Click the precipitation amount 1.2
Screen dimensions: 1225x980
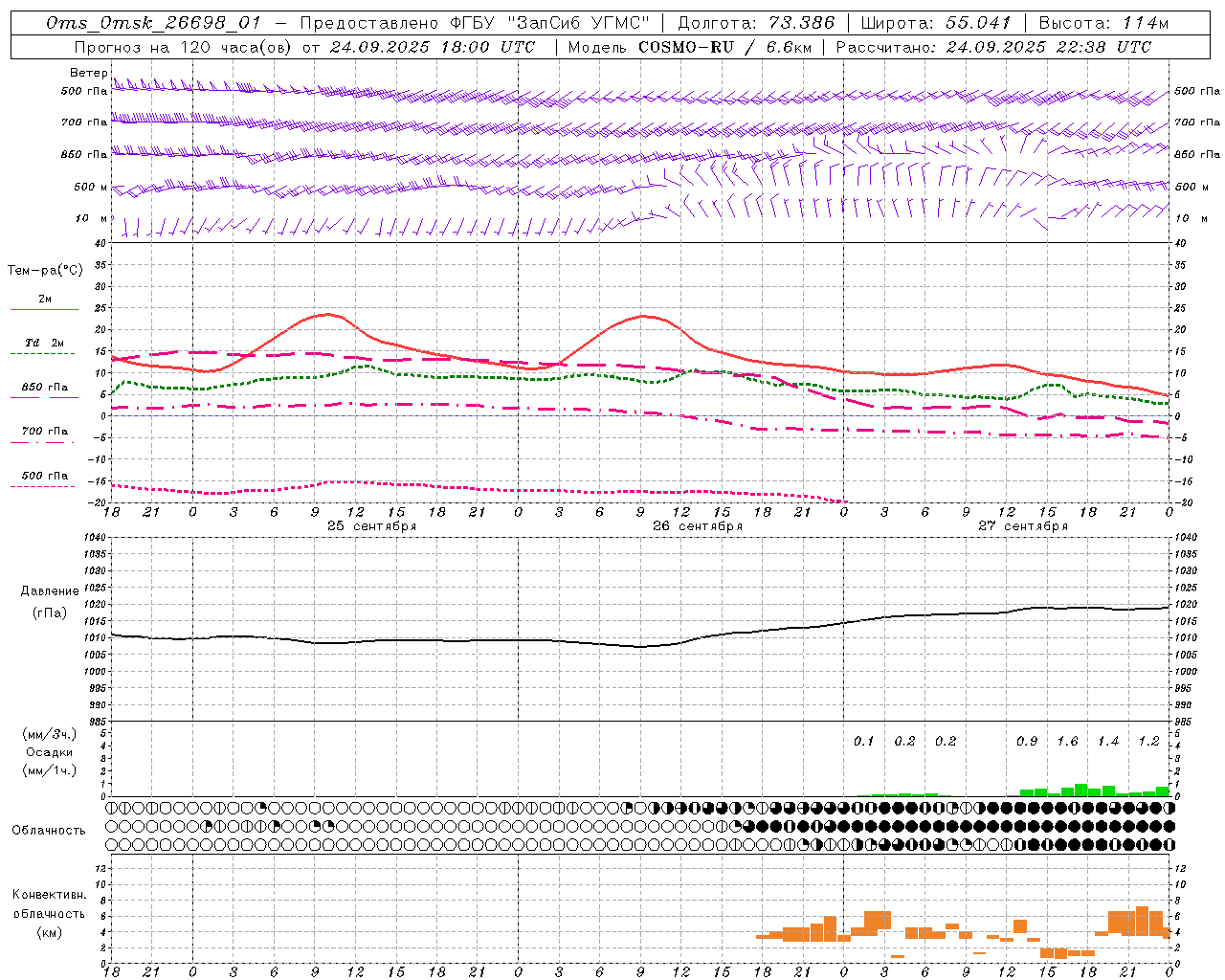[1148, 742]
